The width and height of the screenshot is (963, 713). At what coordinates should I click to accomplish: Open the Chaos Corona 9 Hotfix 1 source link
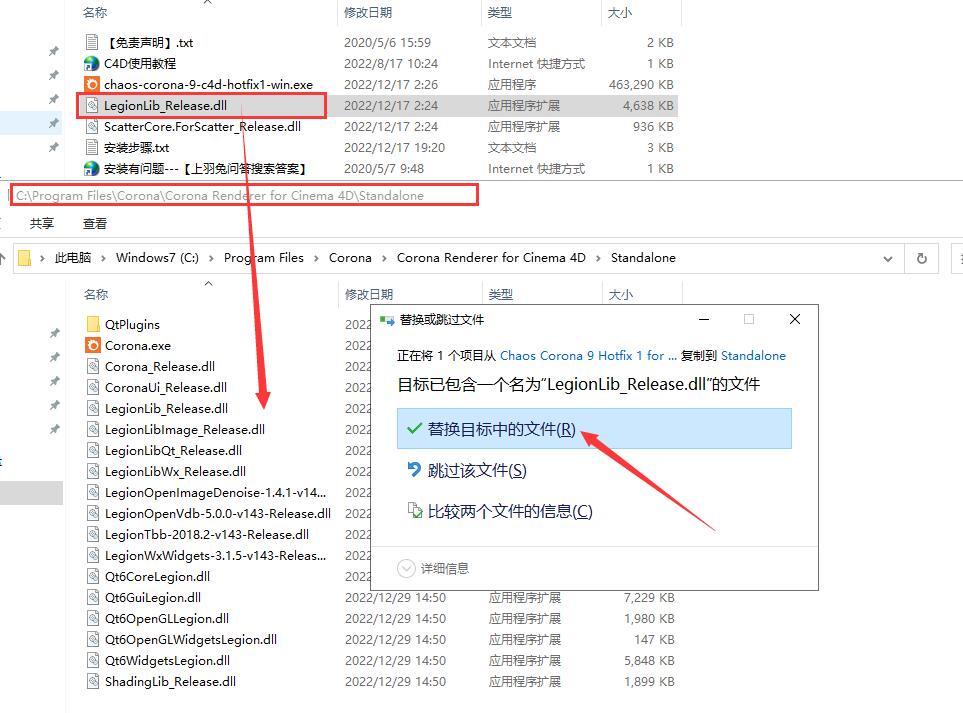588,356
